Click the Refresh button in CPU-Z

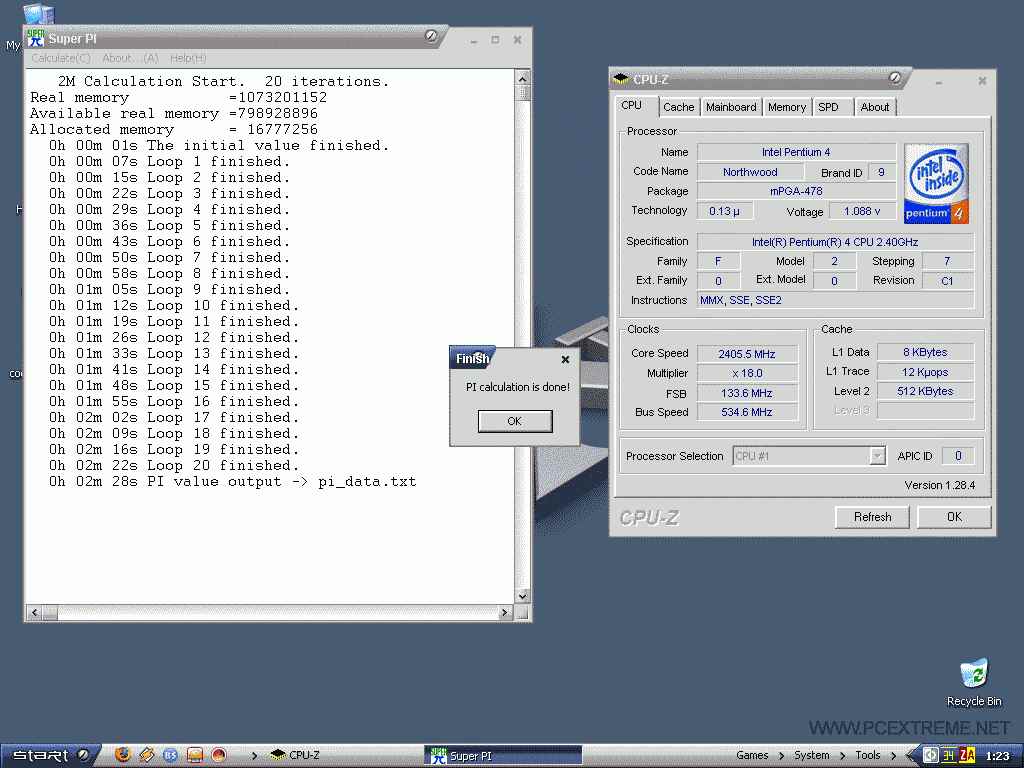[x=872, y=517]
